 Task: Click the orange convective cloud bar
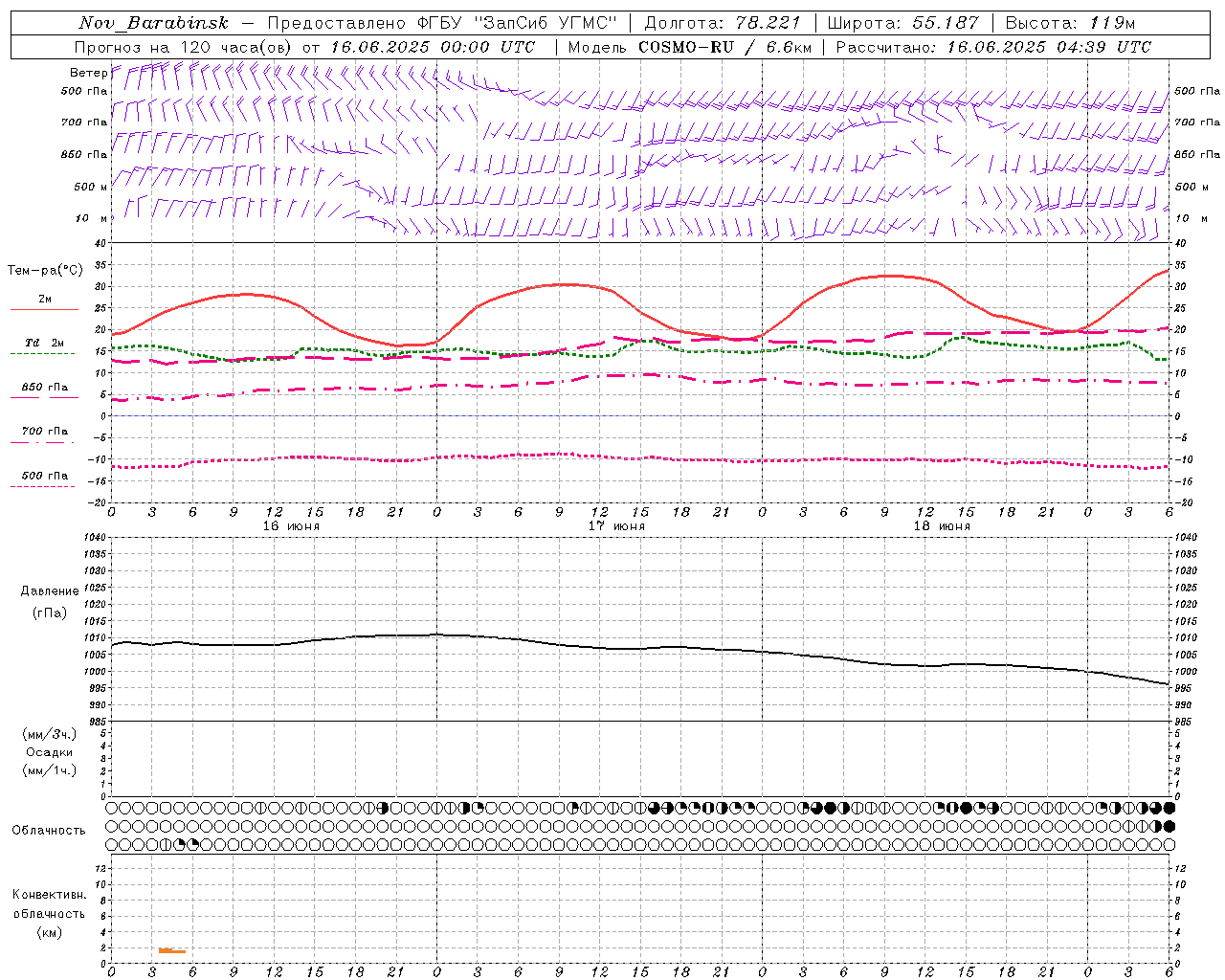click(172, 950)
